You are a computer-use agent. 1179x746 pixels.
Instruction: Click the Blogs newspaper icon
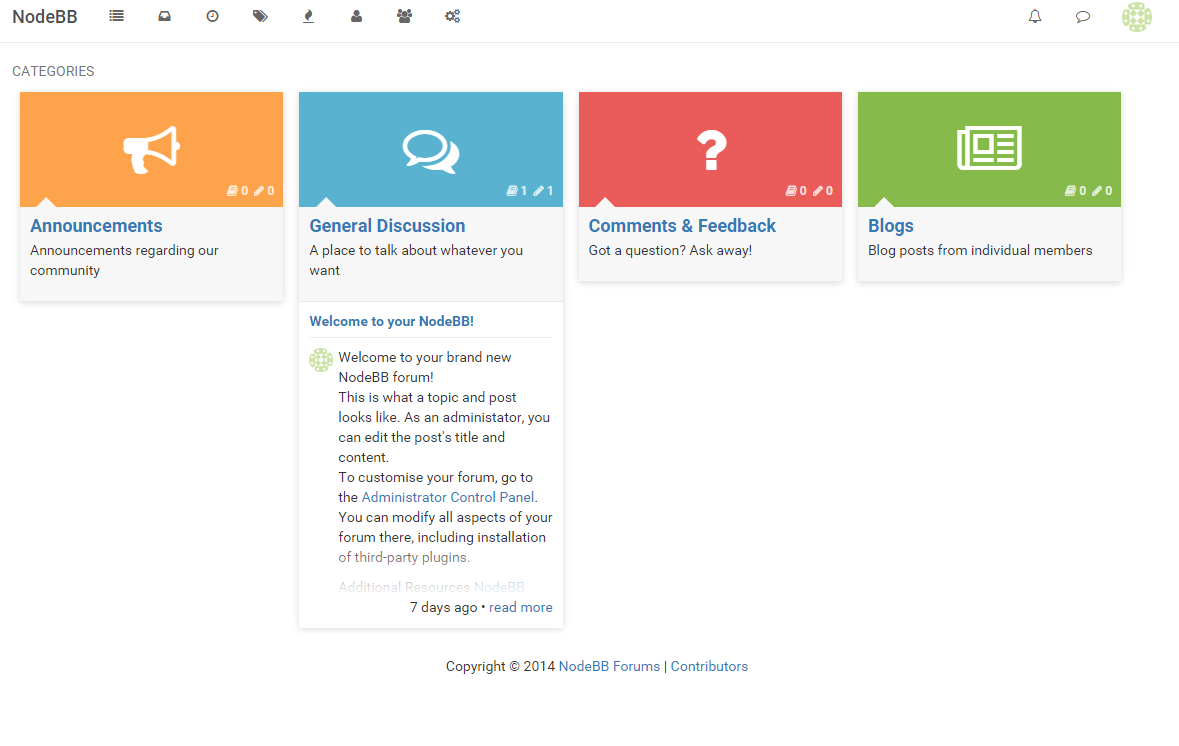coord(989,148)
